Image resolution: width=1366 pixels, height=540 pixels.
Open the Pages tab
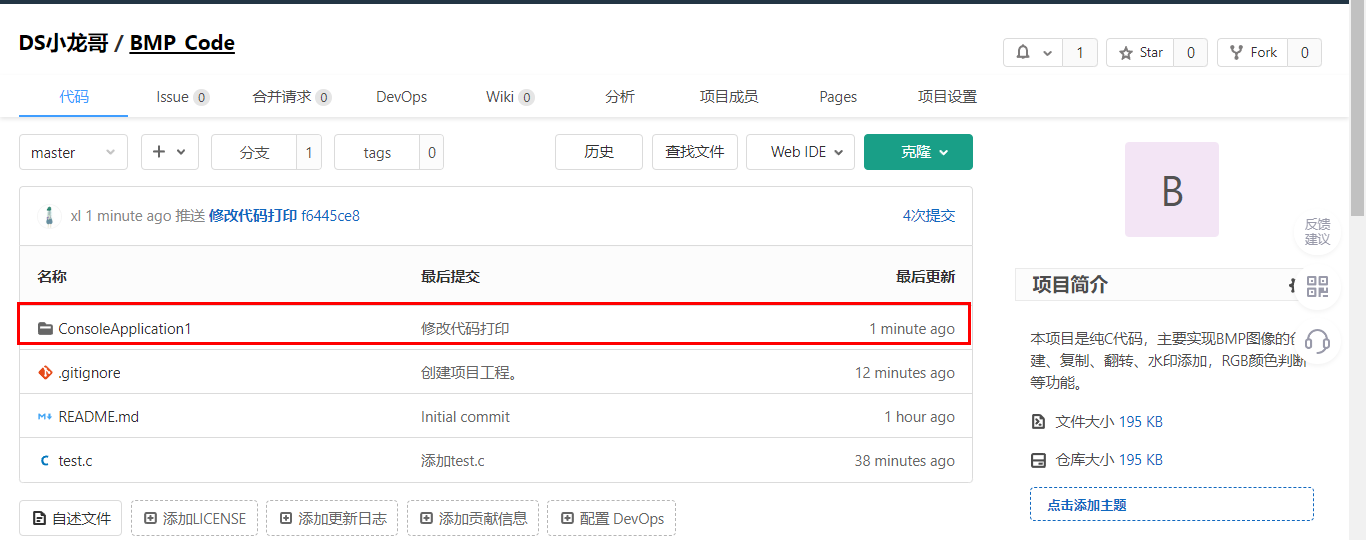(838, 97)
